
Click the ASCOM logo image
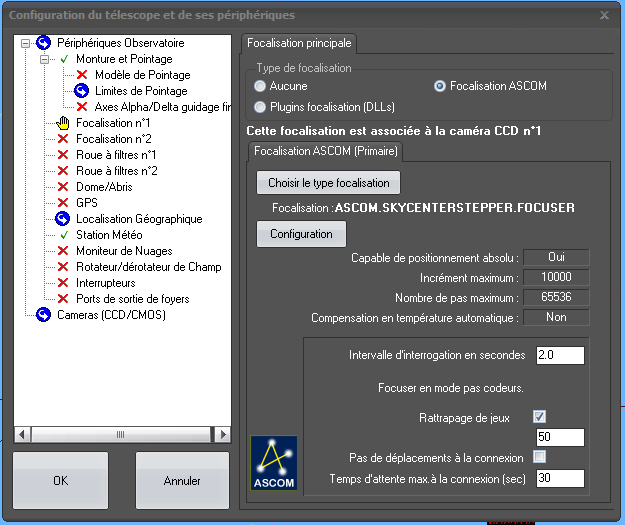(x=273, y=462)
